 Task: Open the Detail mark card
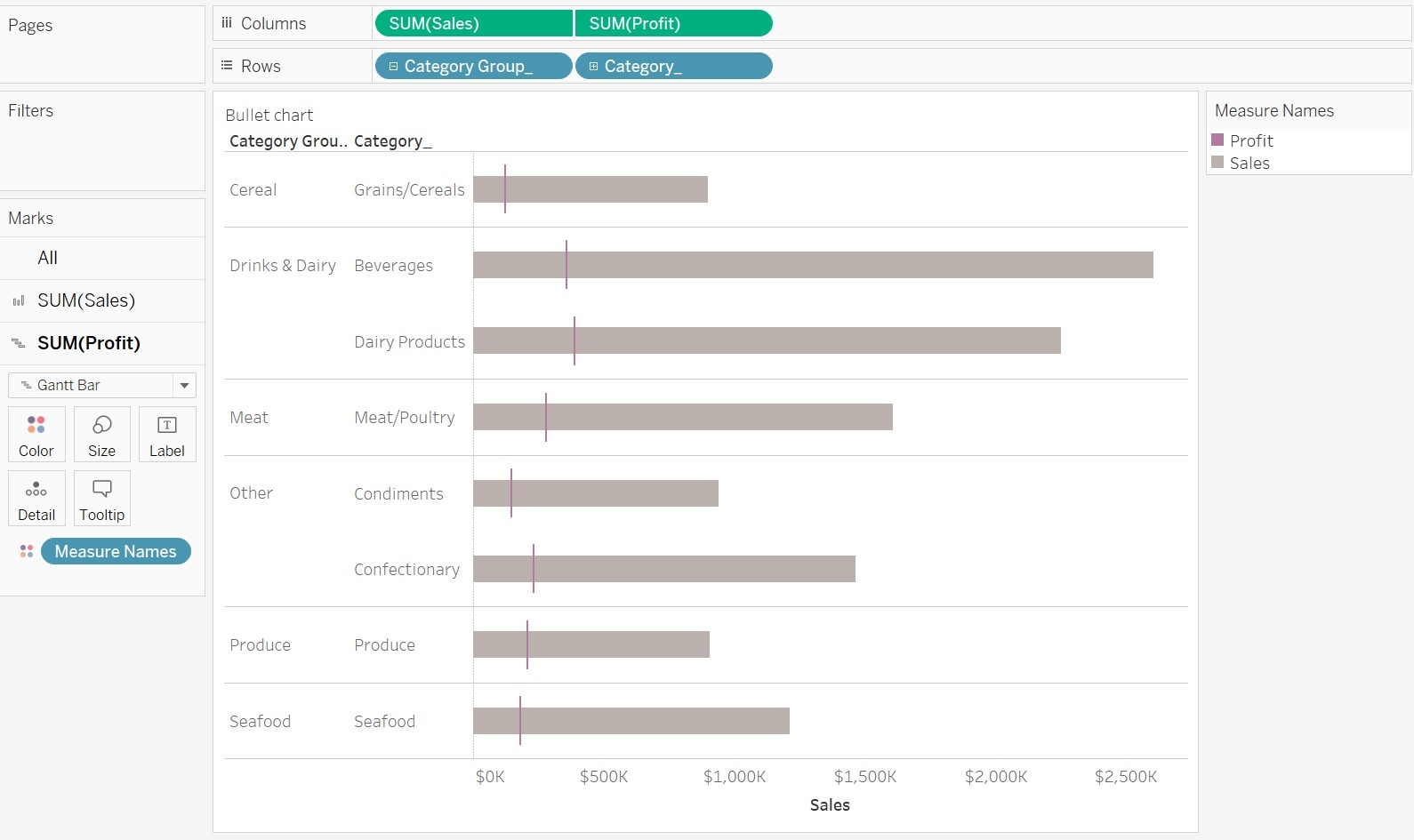(x=36, y=499)
